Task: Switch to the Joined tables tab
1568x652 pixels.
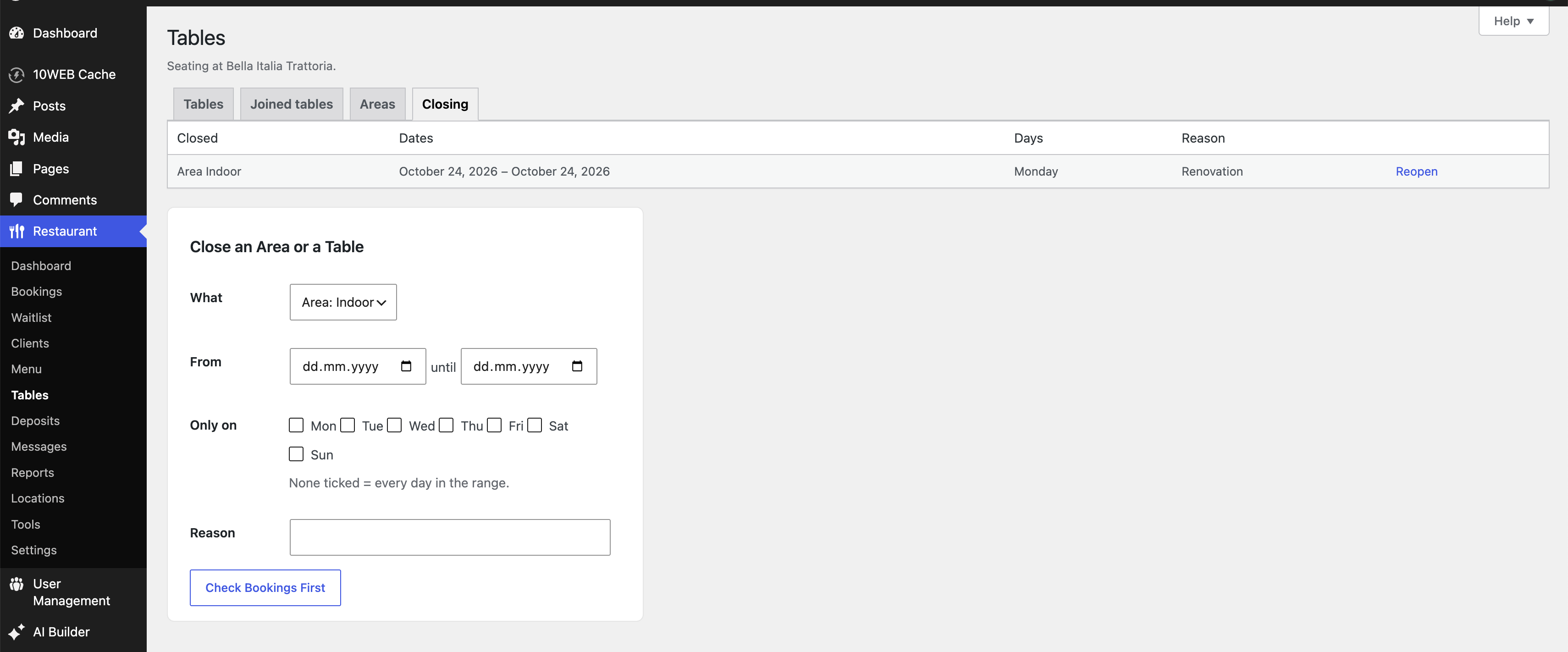Action: (292, 104)
